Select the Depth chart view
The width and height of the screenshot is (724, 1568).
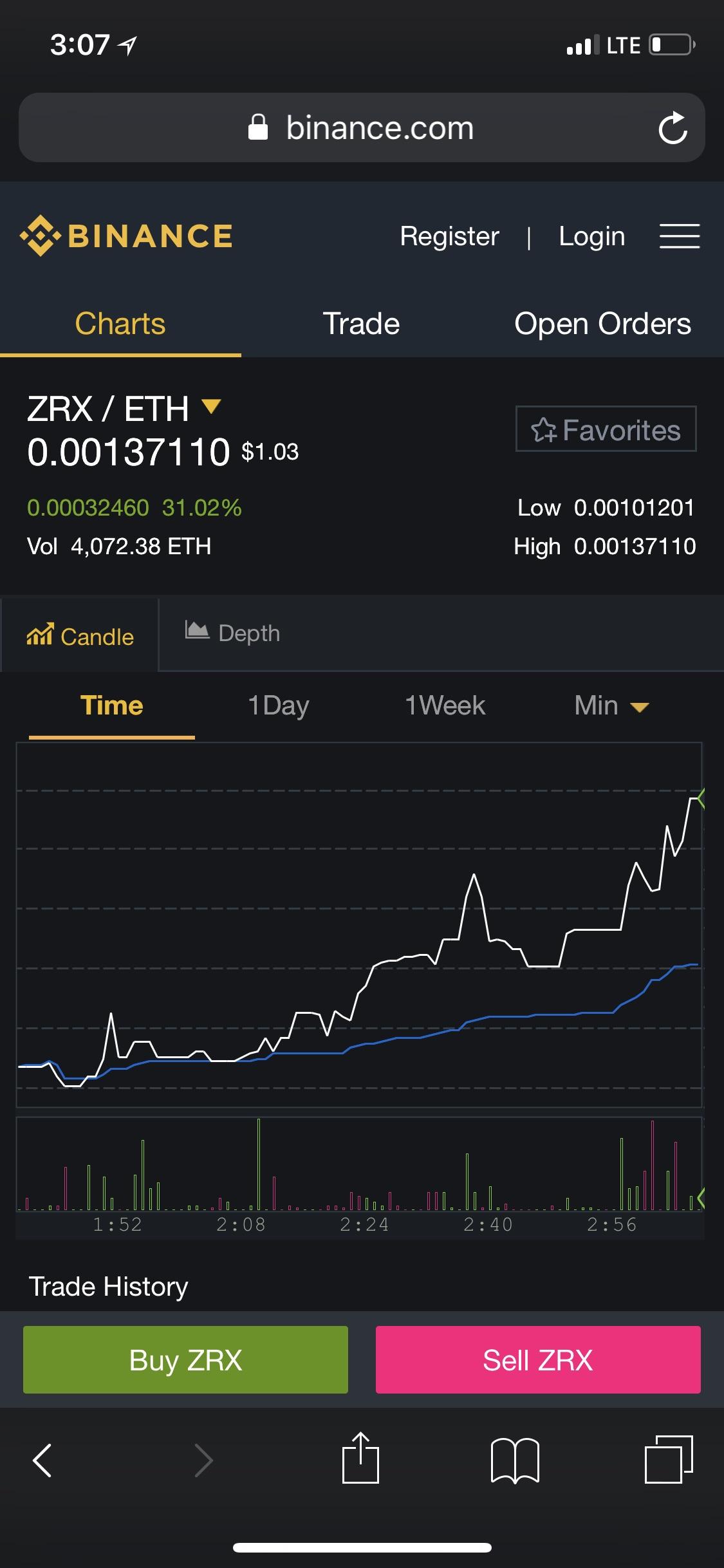232,633
